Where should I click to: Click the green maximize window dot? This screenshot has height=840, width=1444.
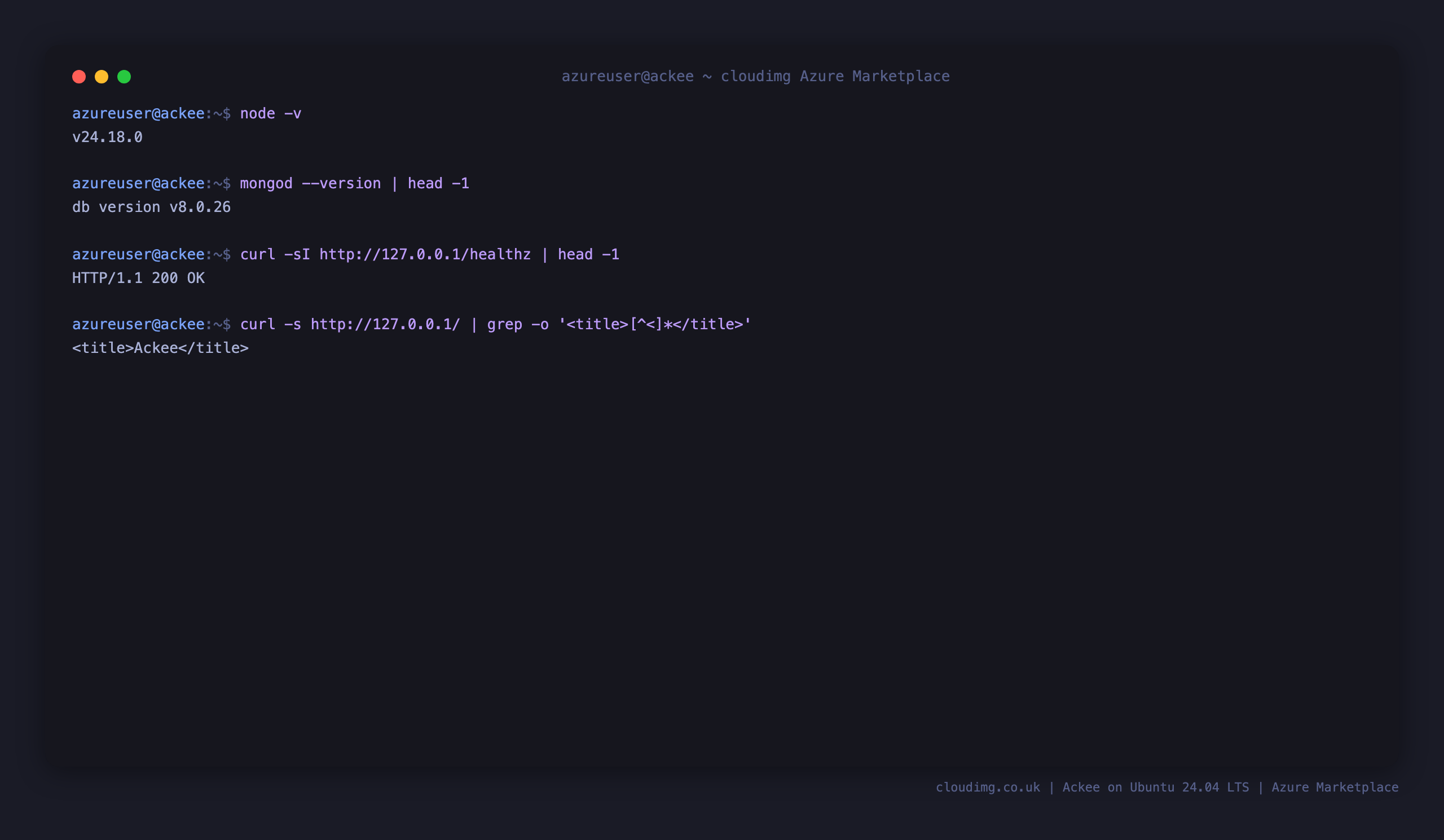coord(124,77)
